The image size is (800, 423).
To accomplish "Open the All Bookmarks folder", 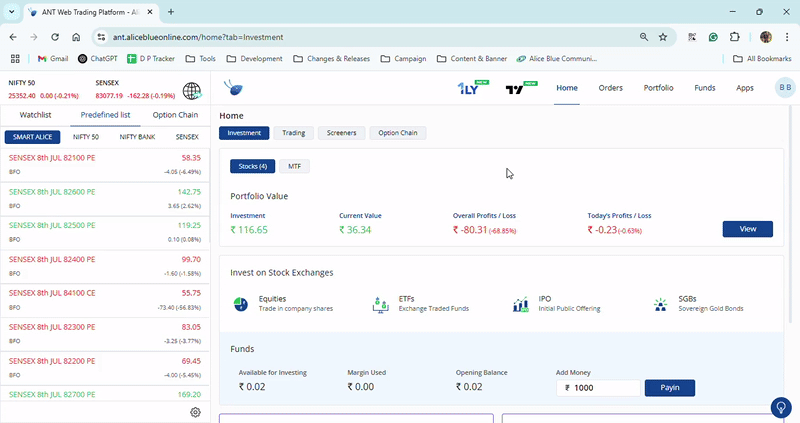I will (x=762, y=59).
